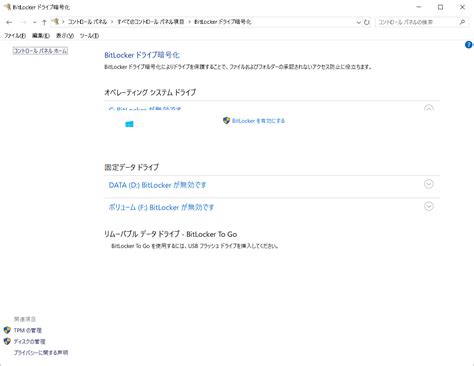Image resolution: width=474 pixels, height=366 pixels.
Task: Click the shield icon beside TPM の管理
Action: coord(7,330)
